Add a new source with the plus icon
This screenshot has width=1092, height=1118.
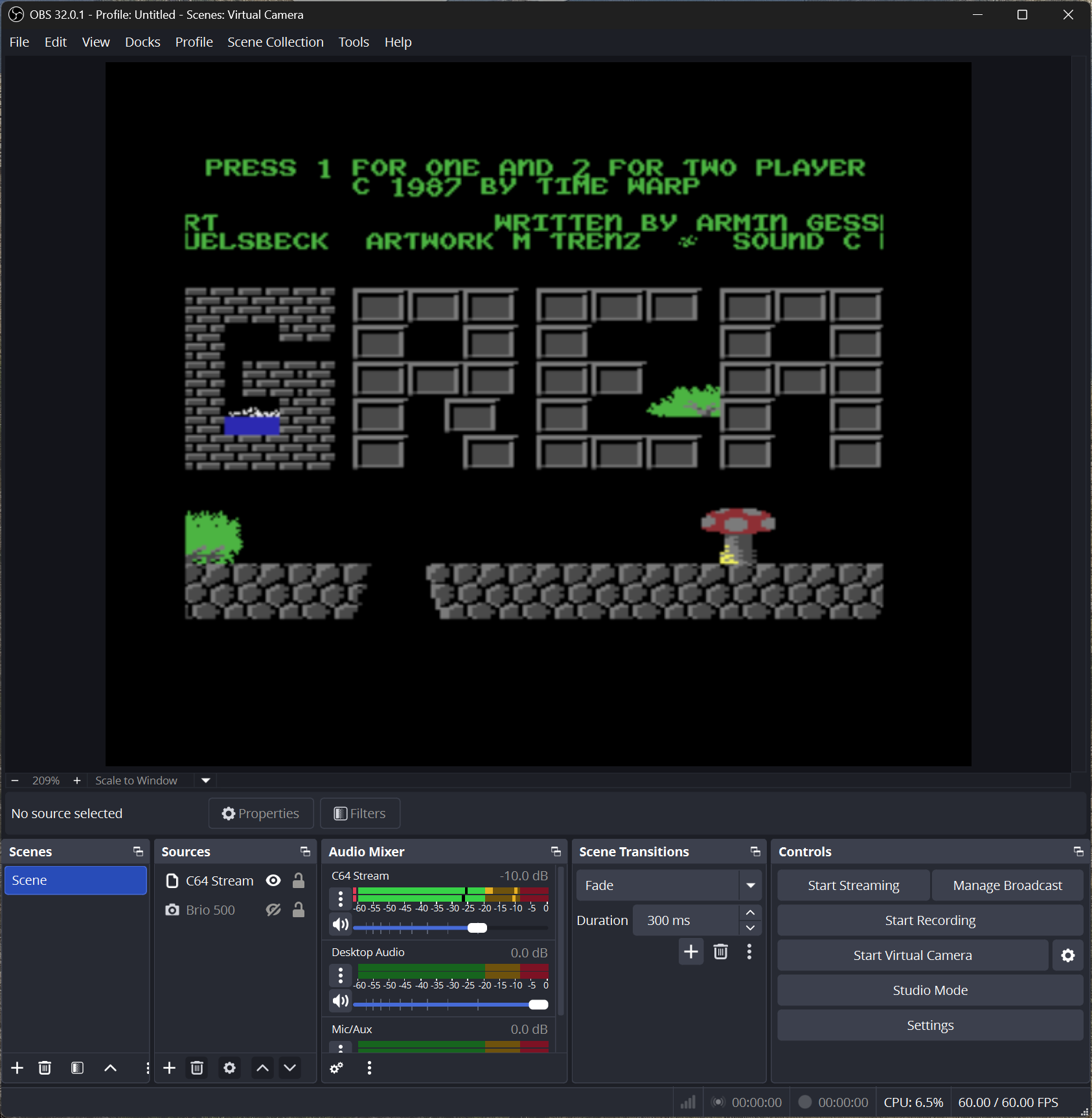click(168, 1067)
